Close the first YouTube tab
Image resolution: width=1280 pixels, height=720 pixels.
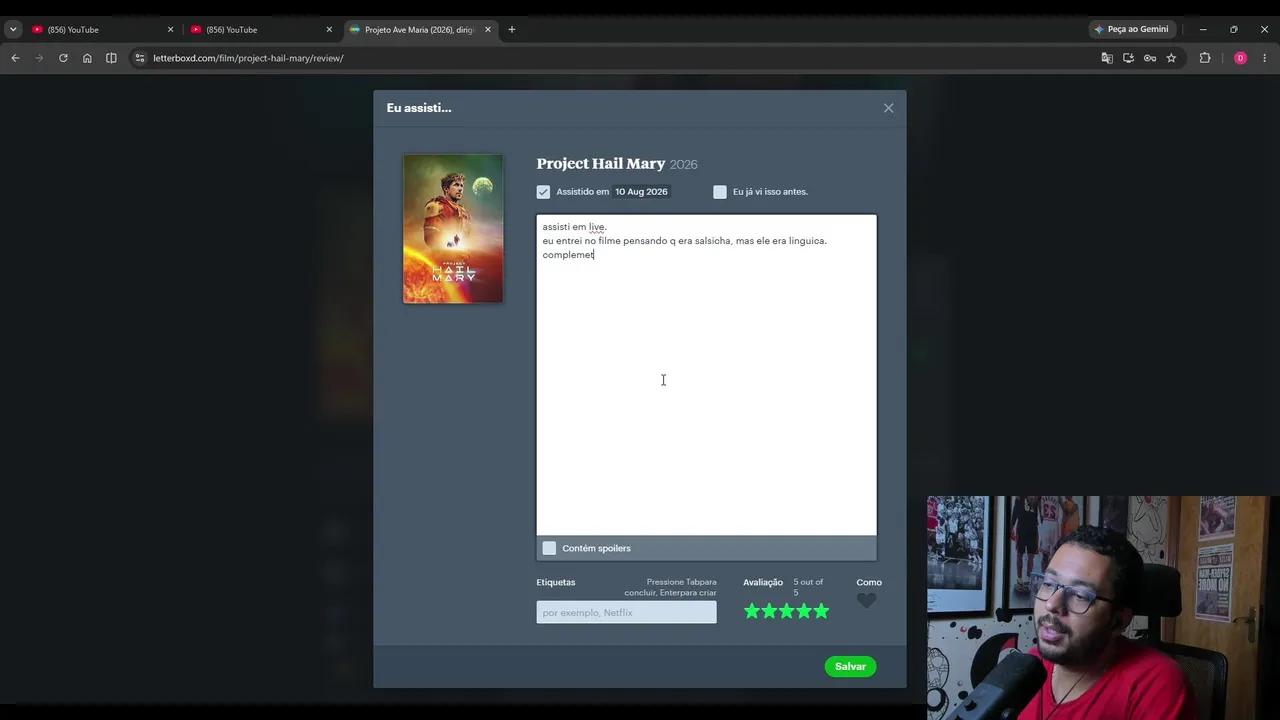170,29
